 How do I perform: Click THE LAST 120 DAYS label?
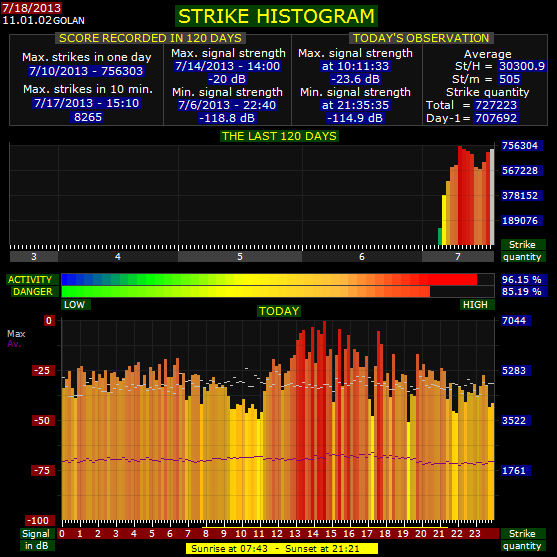coord(279,136)
